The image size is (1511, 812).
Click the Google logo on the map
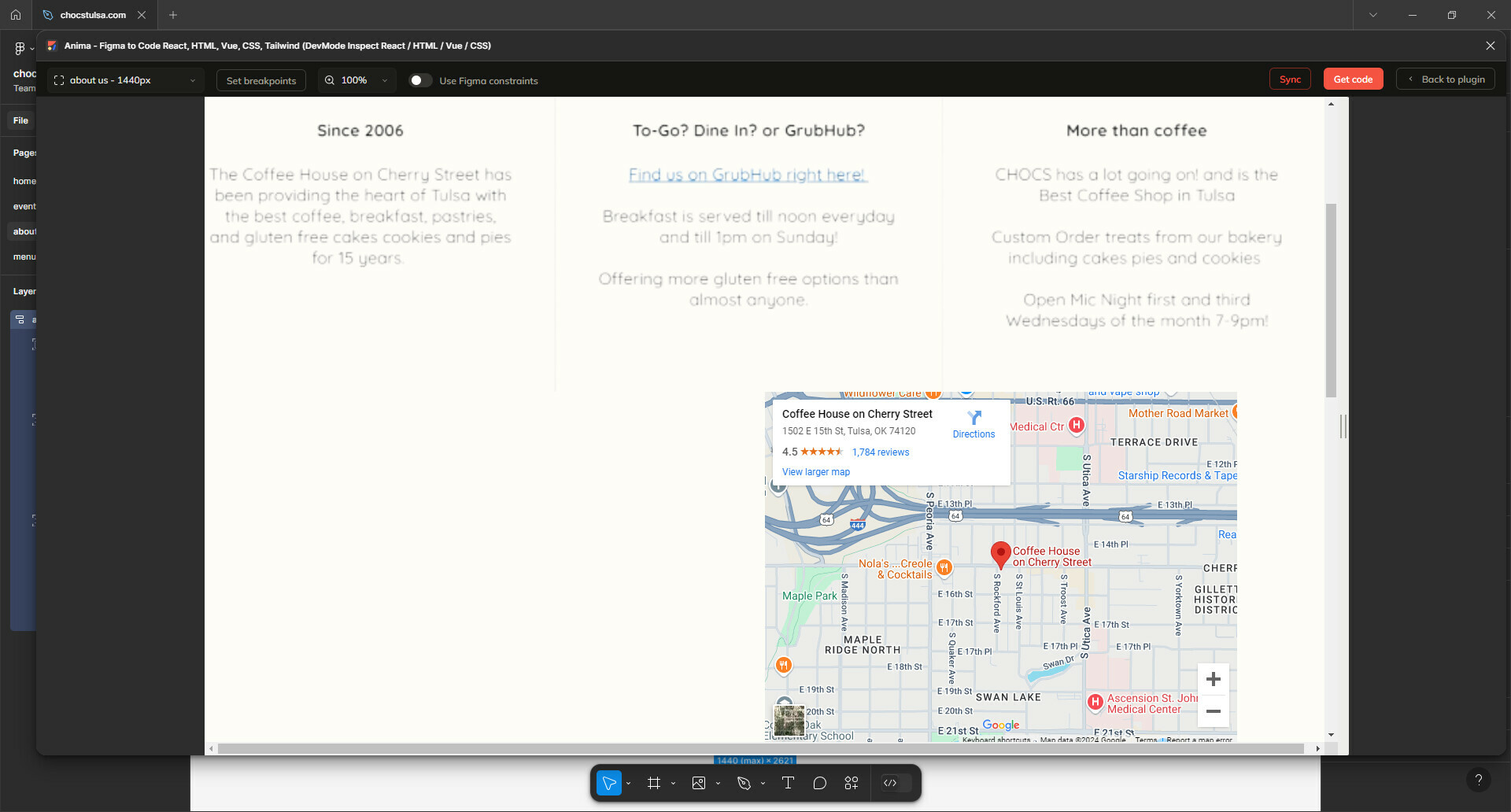tap(1001, 725)
